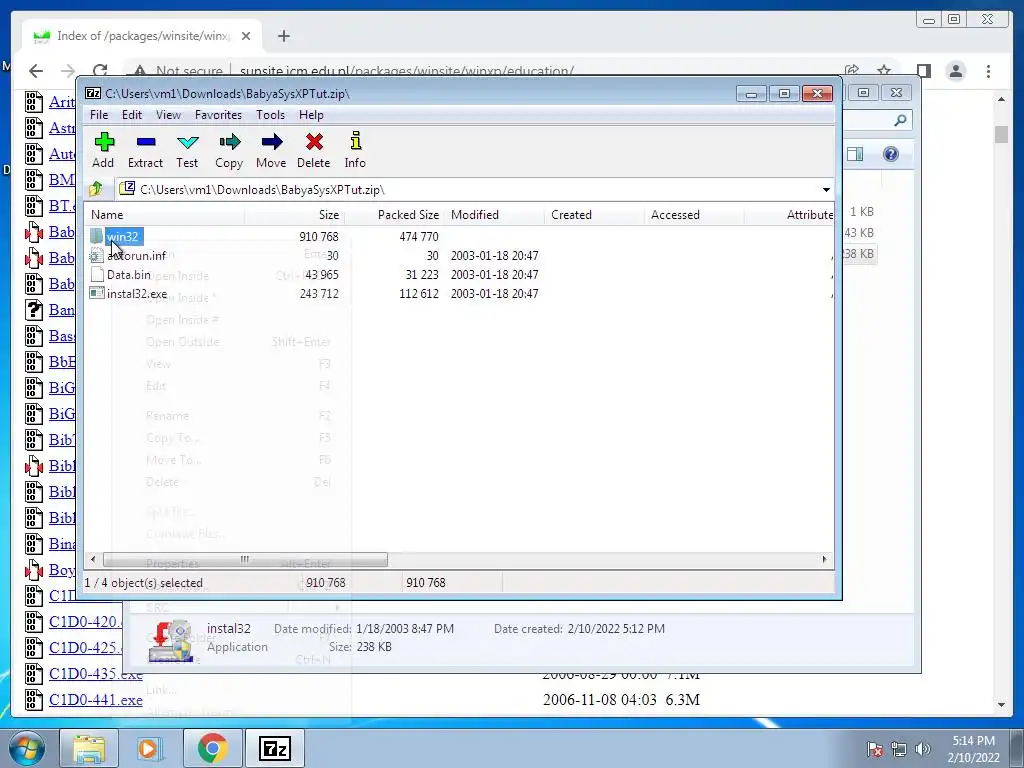Screen dimensions: 1024x768
Task: Click the Explorer search magnifier icon
Action: click(x=901, y=120)
